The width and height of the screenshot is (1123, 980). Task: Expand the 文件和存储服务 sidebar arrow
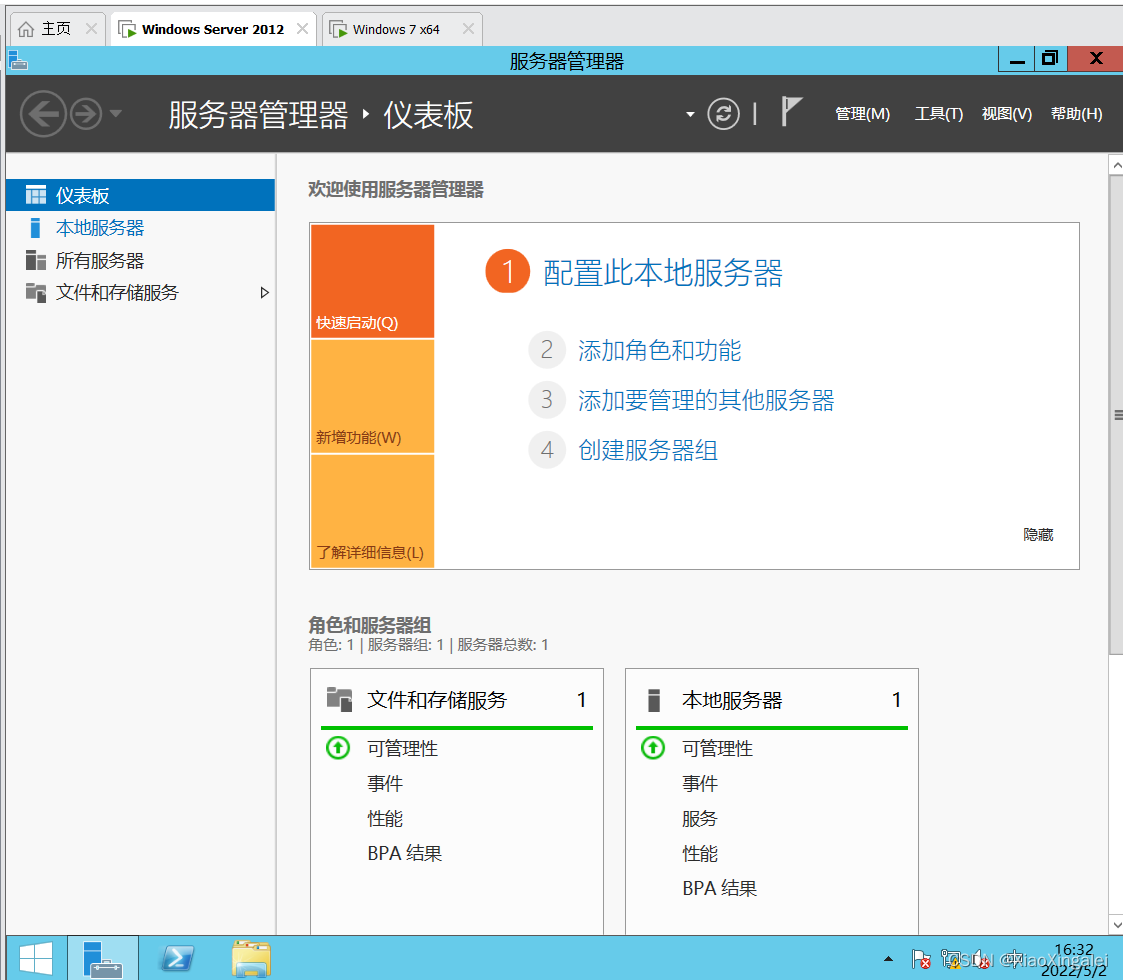click(264, 292)
